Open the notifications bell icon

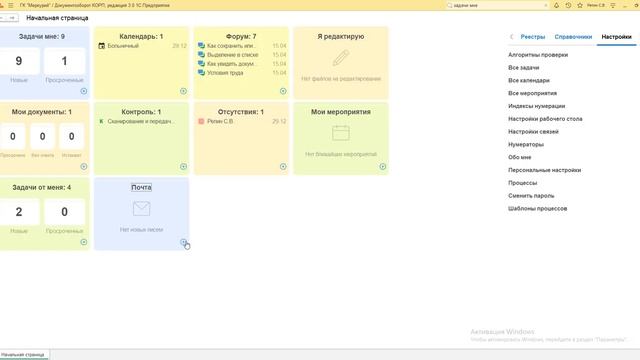[x=556, y=5]
